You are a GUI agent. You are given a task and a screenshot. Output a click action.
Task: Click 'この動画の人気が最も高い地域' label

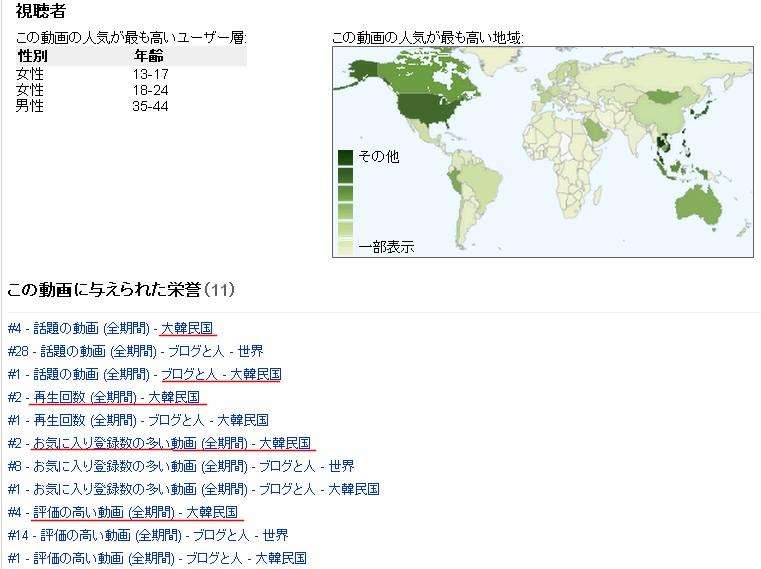[428, 38]
